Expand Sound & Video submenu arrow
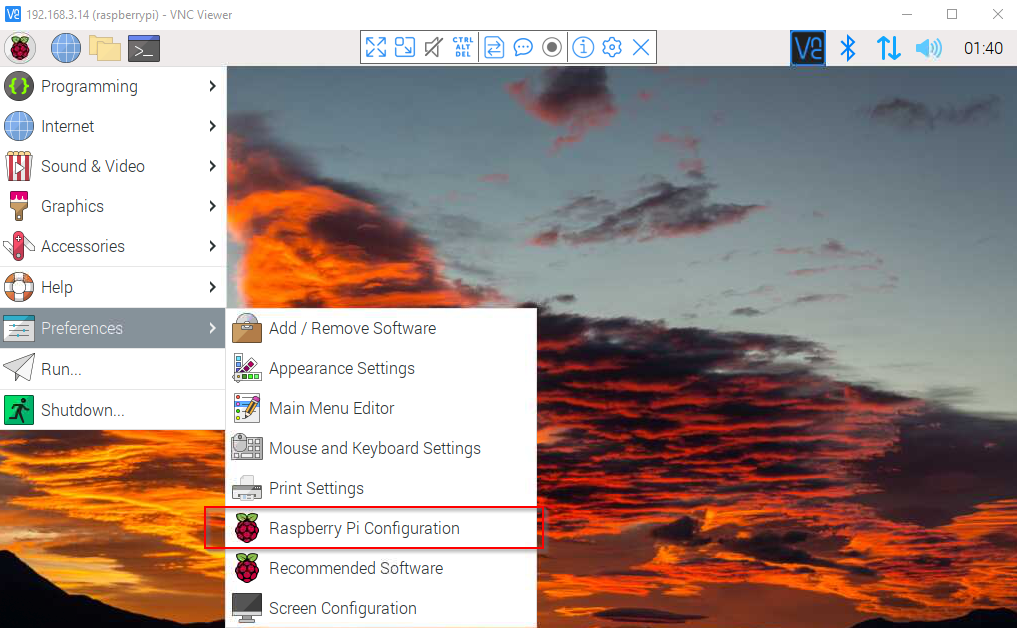 [x=212, y=166]
